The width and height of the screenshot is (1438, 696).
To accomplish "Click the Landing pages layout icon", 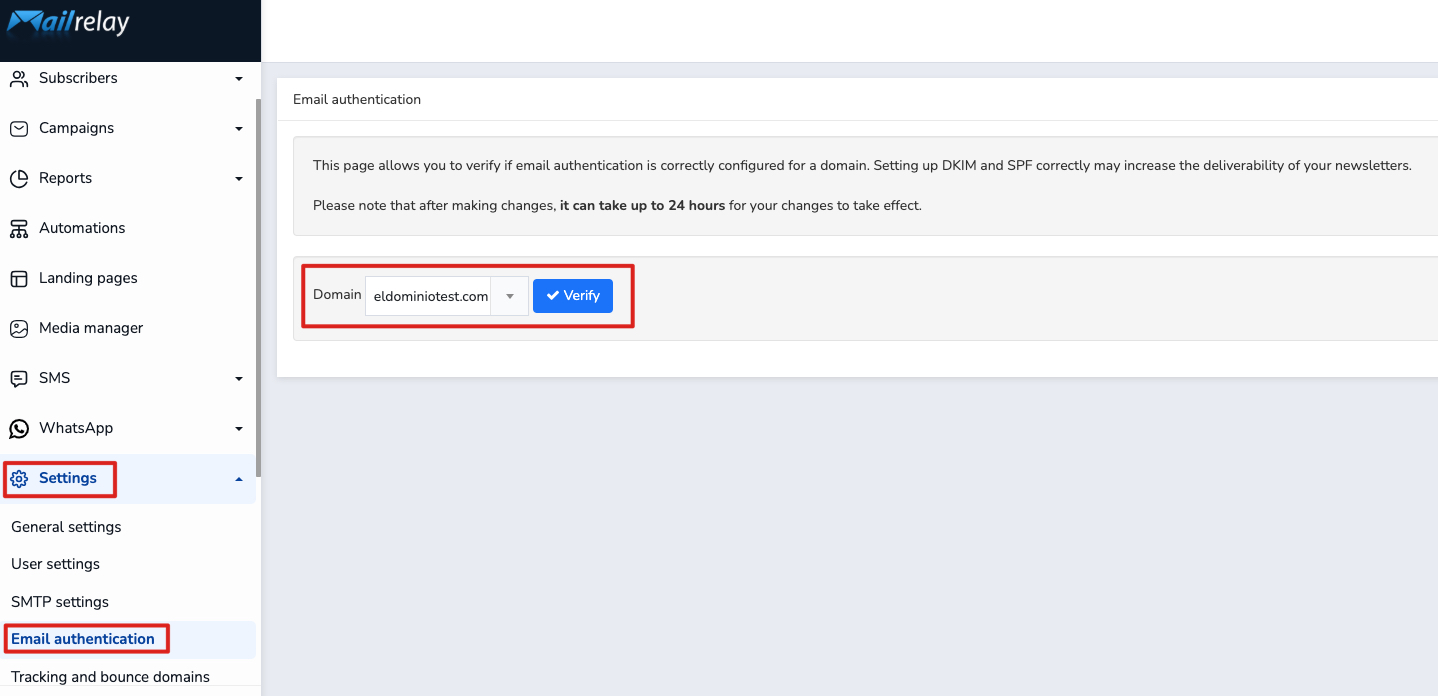I will pos(19,278).
